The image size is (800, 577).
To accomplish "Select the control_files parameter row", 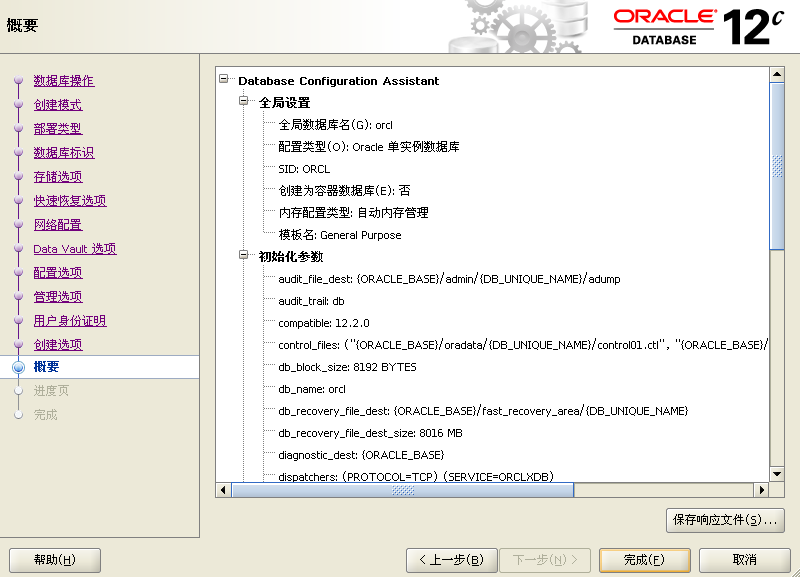I will 523,345.
